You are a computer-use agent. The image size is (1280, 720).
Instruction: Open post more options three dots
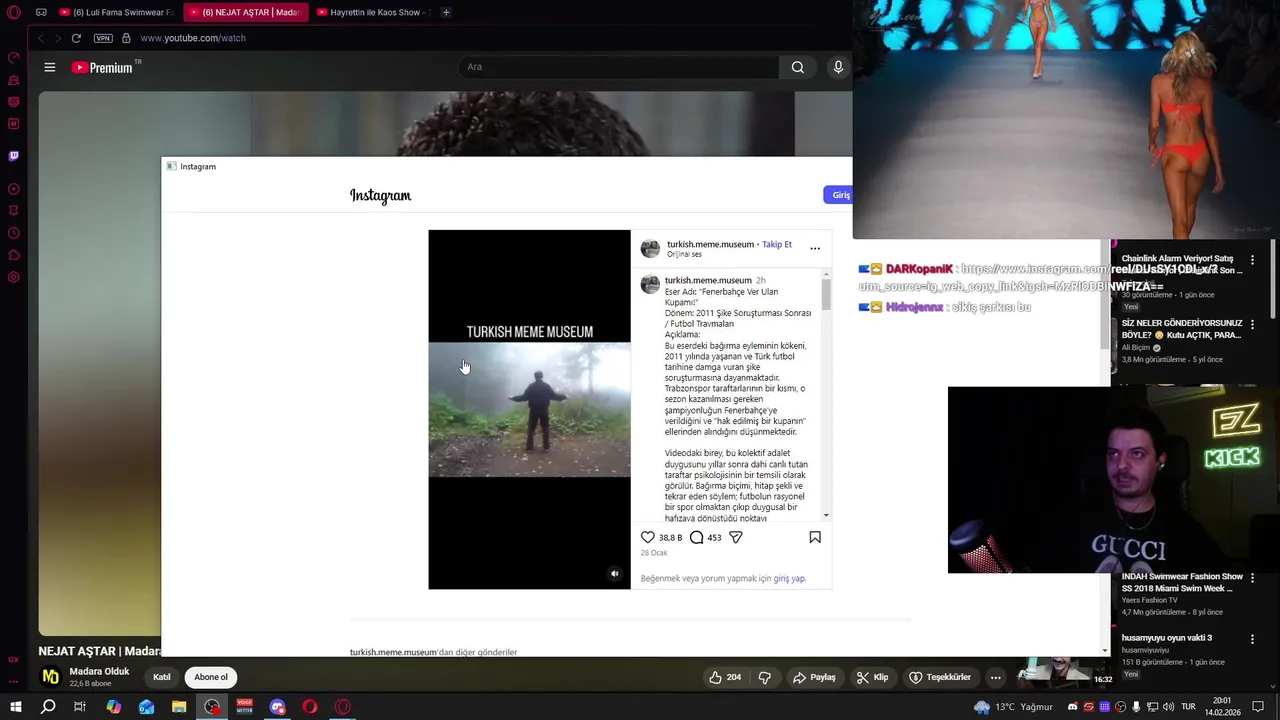[815, 248]
